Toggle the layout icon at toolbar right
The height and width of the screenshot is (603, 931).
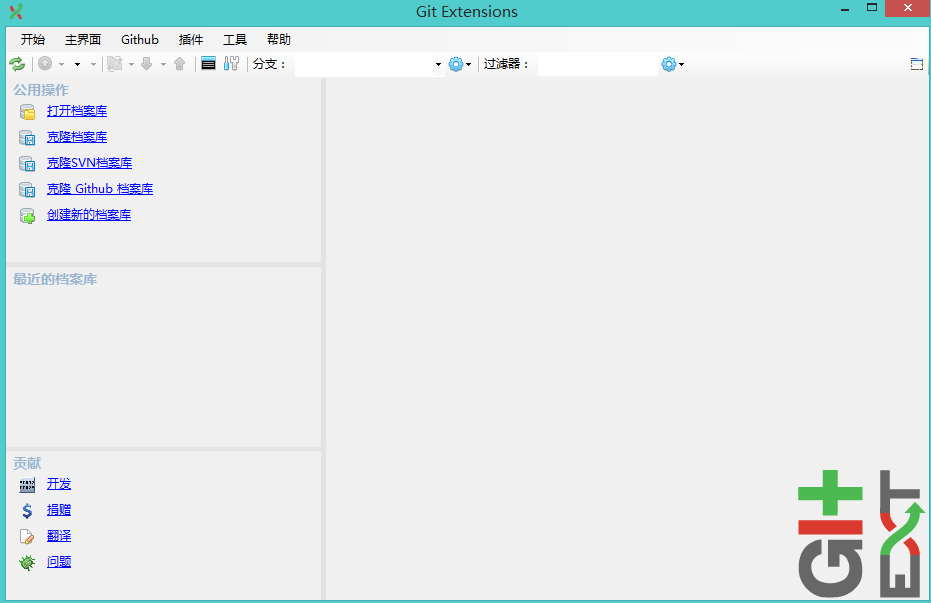(917, 64)
